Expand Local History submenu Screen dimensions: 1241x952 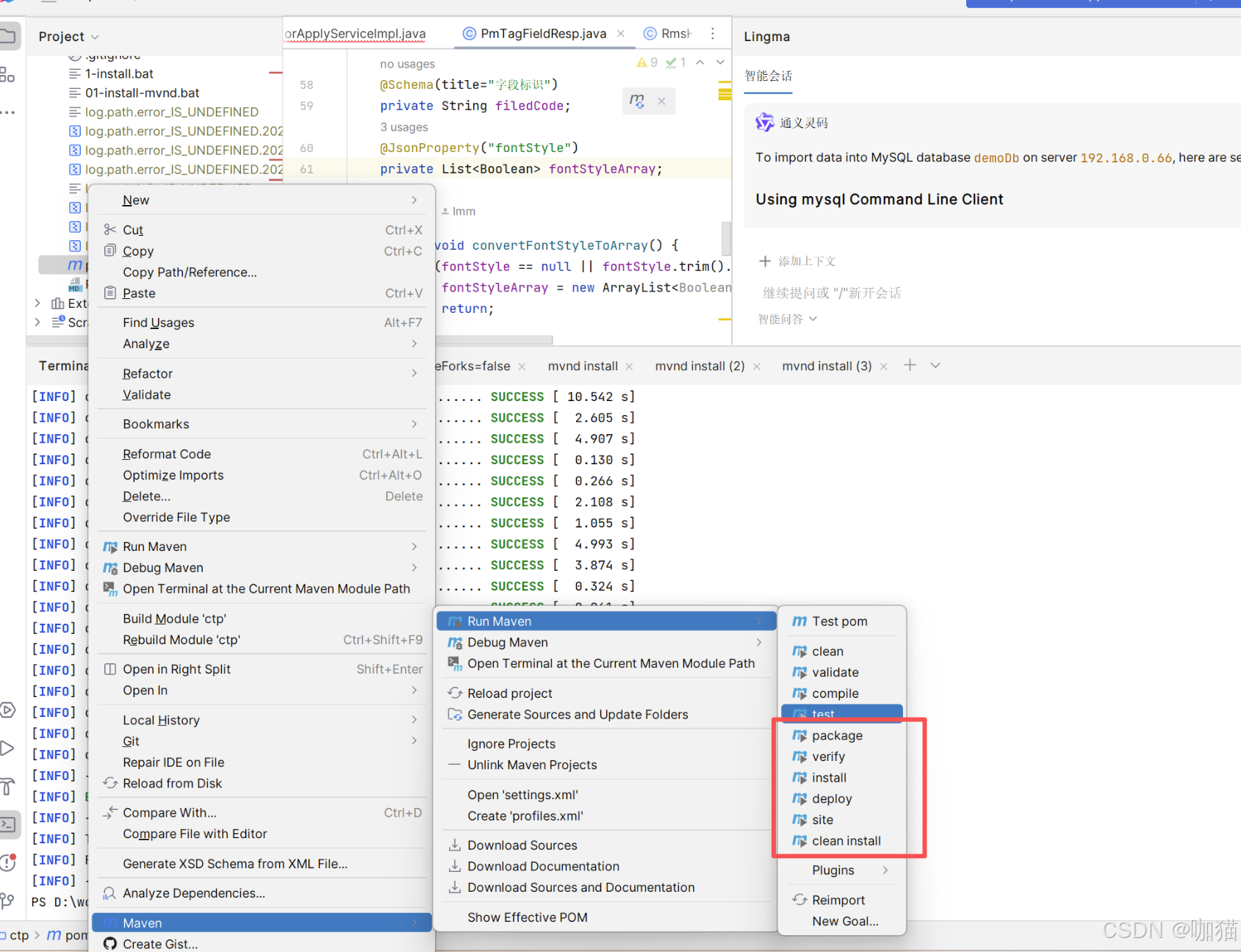point(262,721)
